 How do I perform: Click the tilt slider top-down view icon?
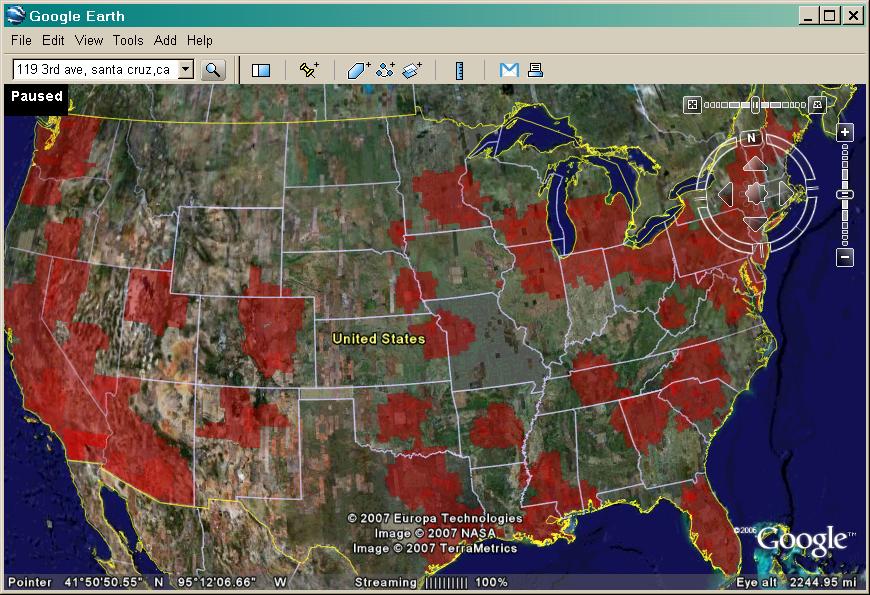[692, 104]
